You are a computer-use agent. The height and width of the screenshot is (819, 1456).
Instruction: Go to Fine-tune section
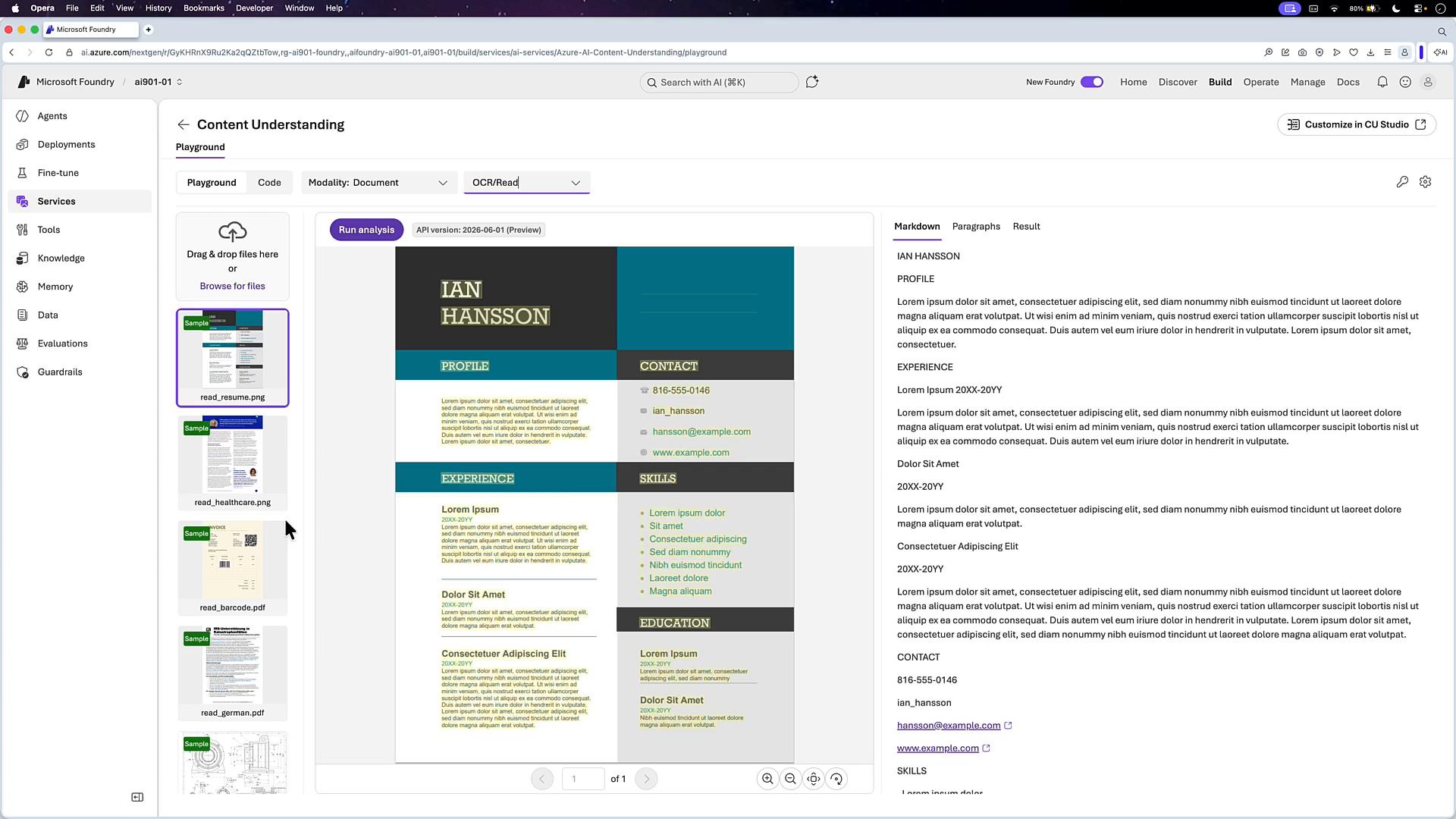[80, 173]
